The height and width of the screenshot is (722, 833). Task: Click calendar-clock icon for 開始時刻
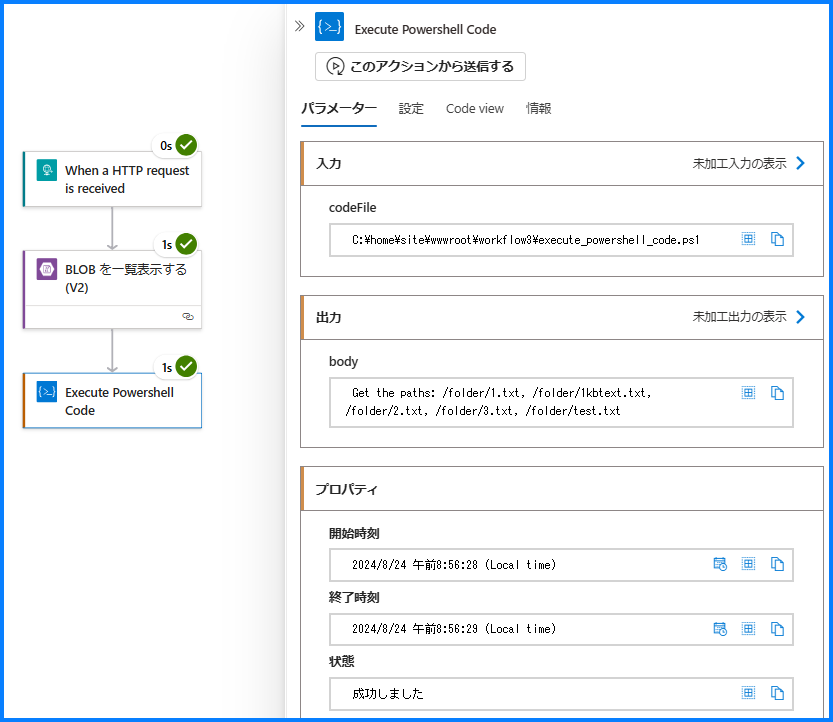click(x=720, y=564)
